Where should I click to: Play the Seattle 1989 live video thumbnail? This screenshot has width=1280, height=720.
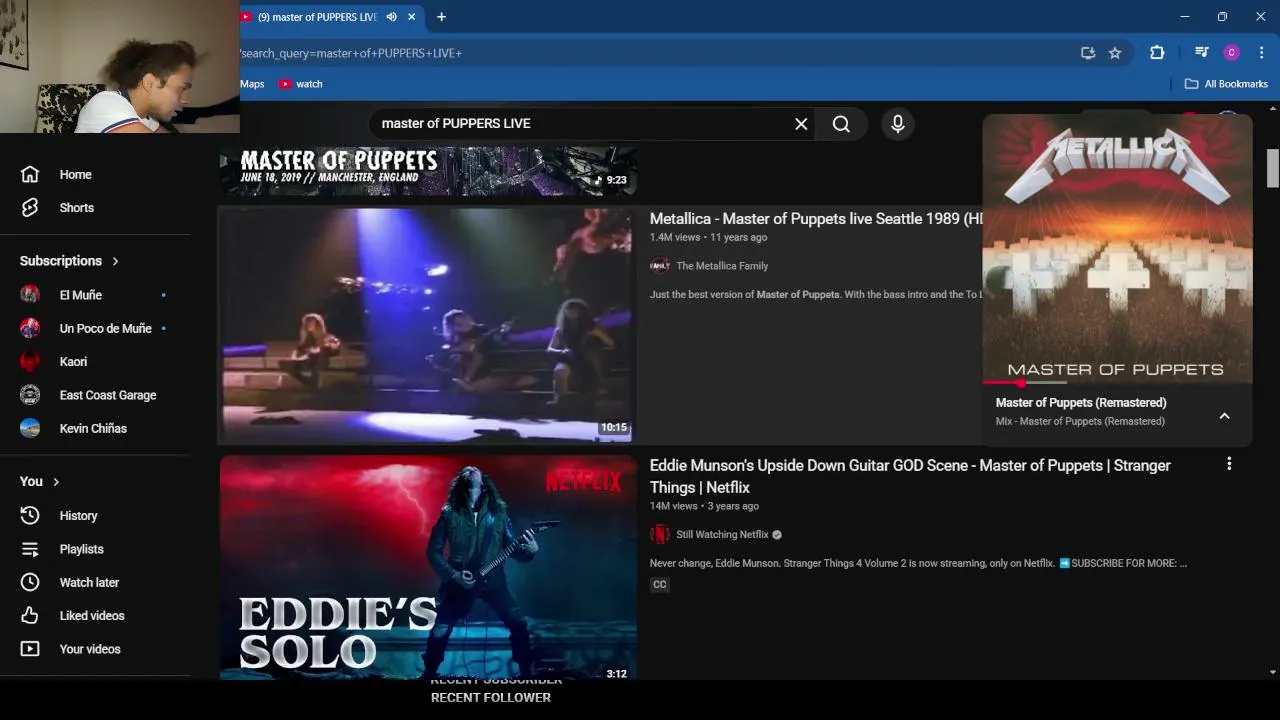pyautogui.click(x=428, y=325)
